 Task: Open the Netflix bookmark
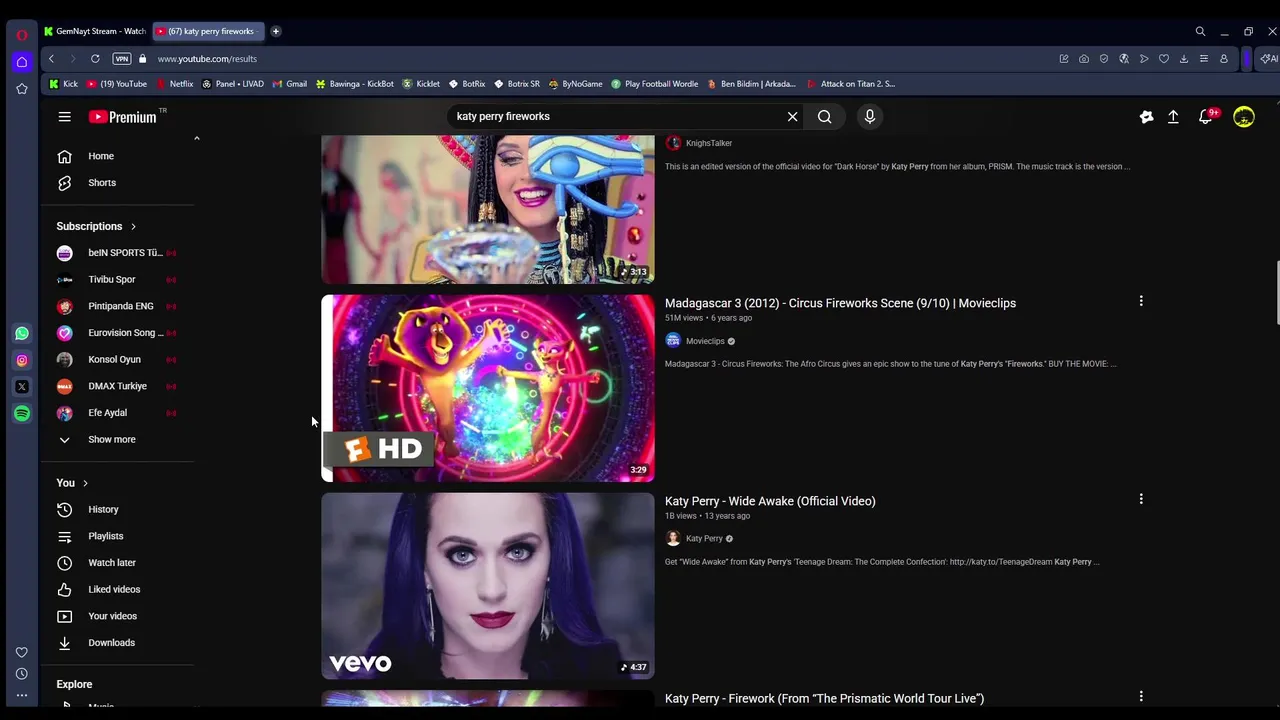click(x=174, y=84)
